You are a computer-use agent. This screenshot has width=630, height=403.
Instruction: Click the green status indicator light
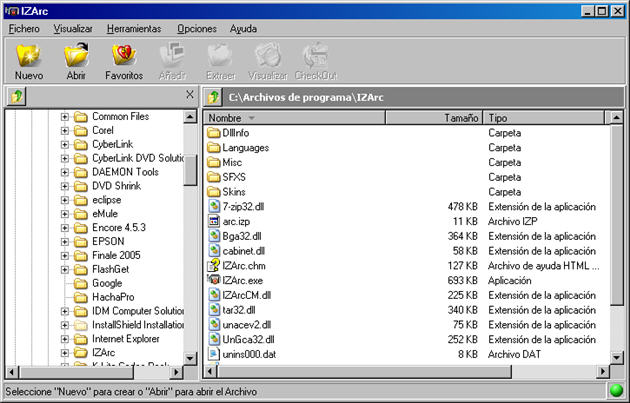616,391
